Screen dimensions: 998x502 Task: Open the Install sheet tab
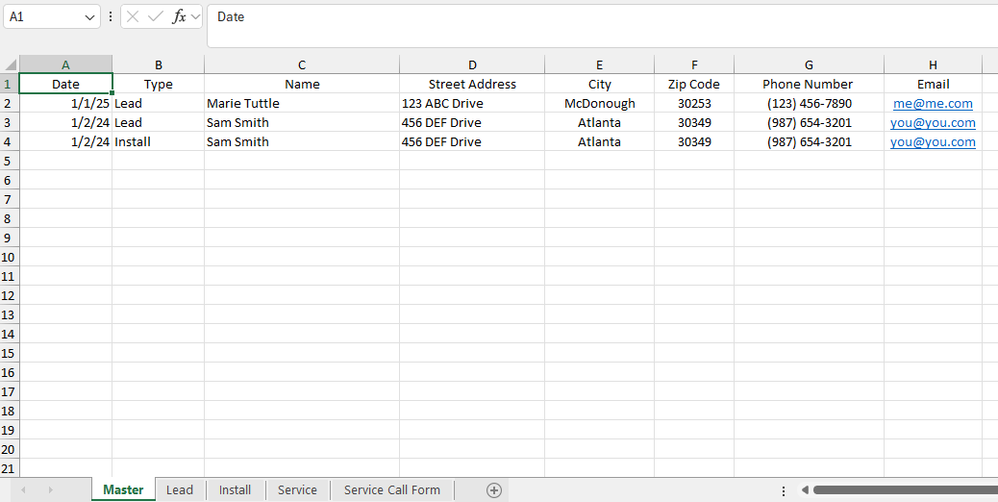coord(235,490)
